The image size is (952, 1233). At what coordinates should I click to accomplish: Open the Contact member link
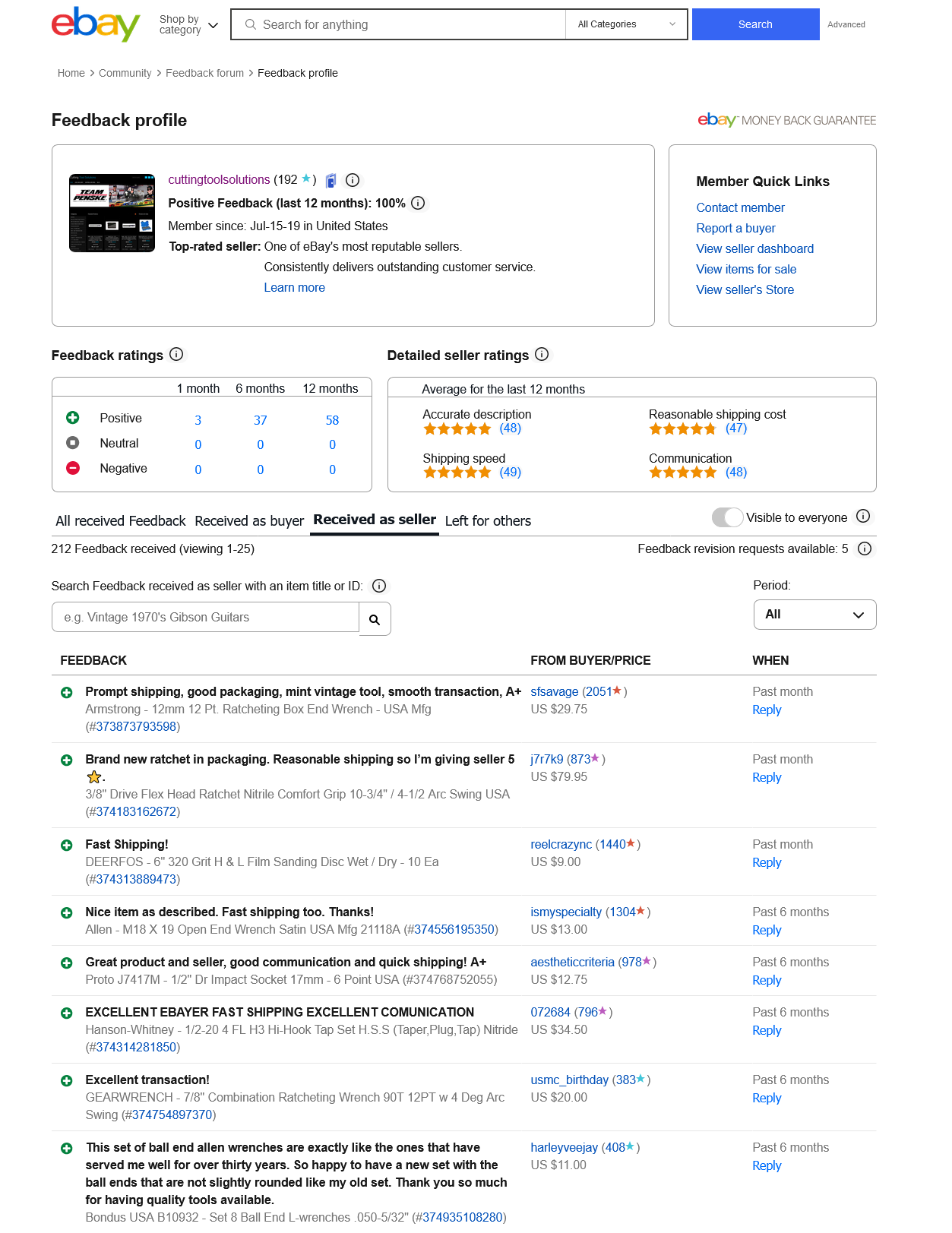pos(740,207)
